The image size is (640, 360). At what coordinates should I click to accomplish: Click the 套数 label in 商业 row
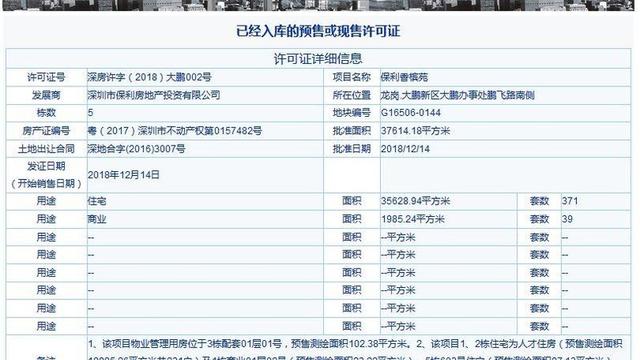pos(539,219)
